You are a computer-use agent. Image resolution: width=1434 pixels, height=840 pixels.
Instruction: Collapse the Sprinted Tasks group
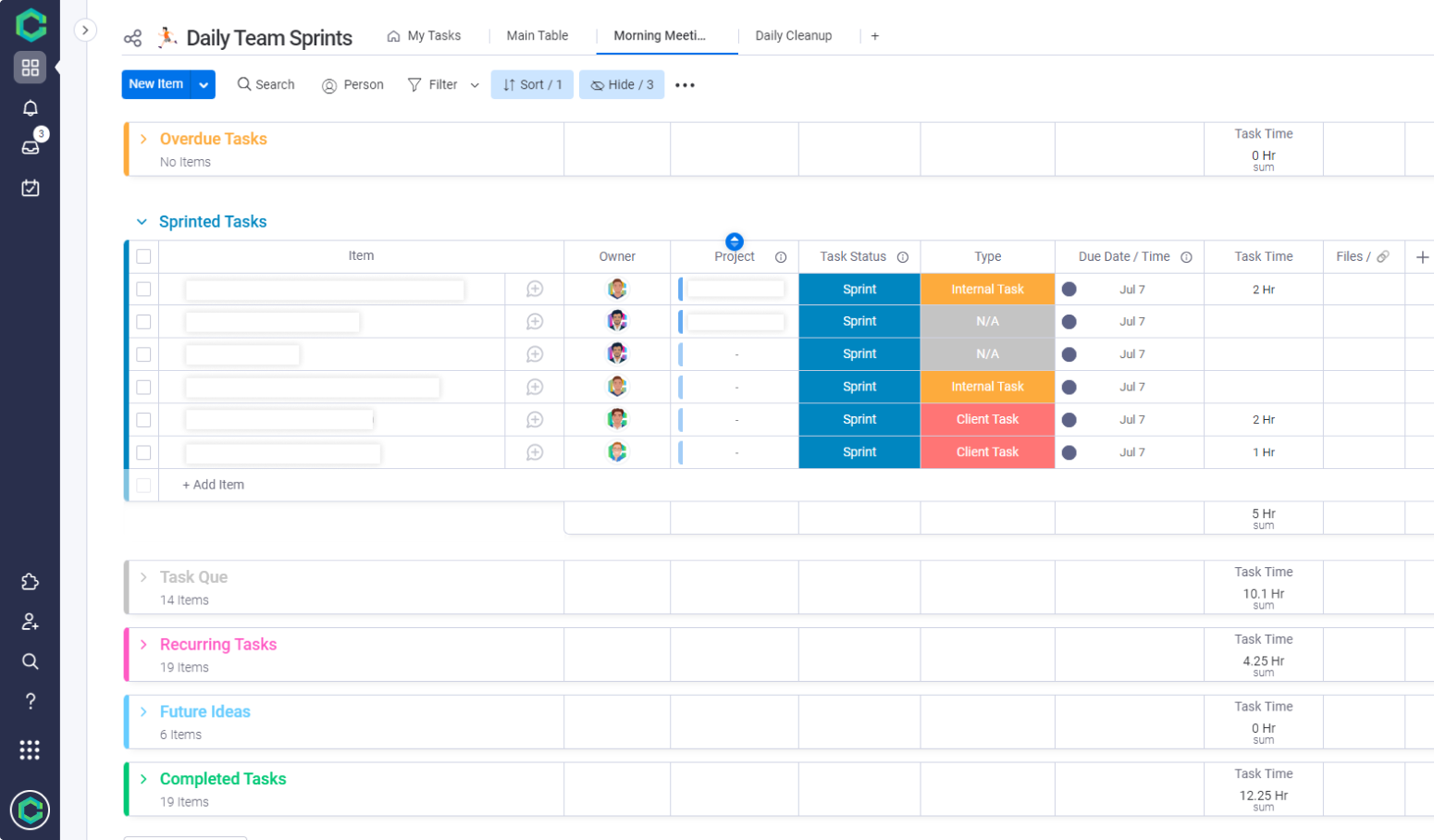(x=142, y=221)
